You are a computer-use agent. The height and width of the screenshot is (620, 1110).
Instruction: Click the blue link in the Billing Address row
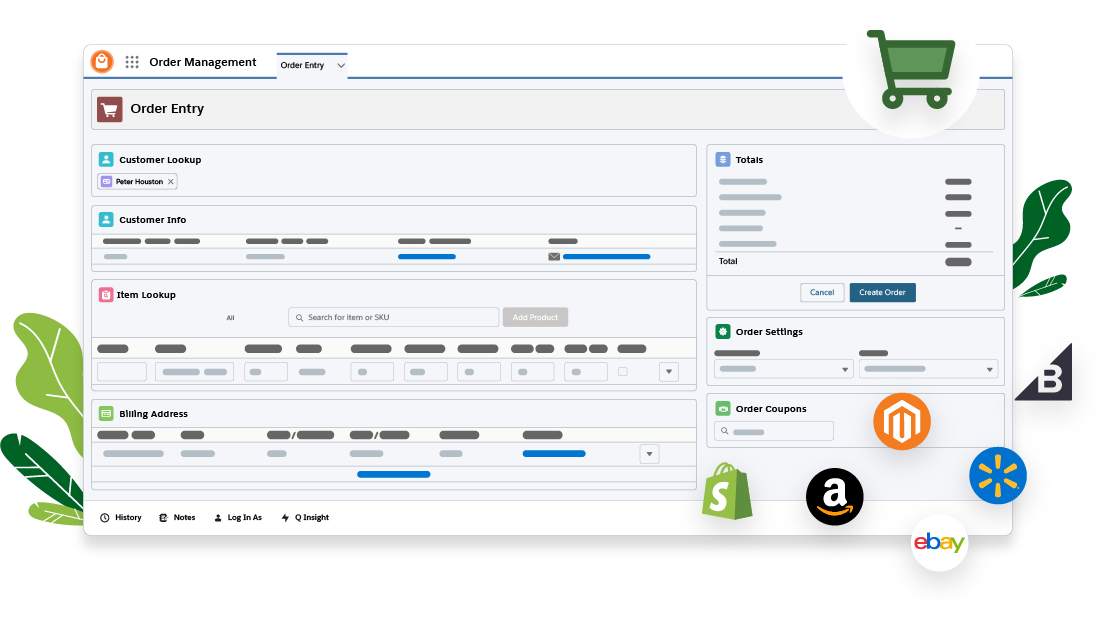(x=554, y=454)
